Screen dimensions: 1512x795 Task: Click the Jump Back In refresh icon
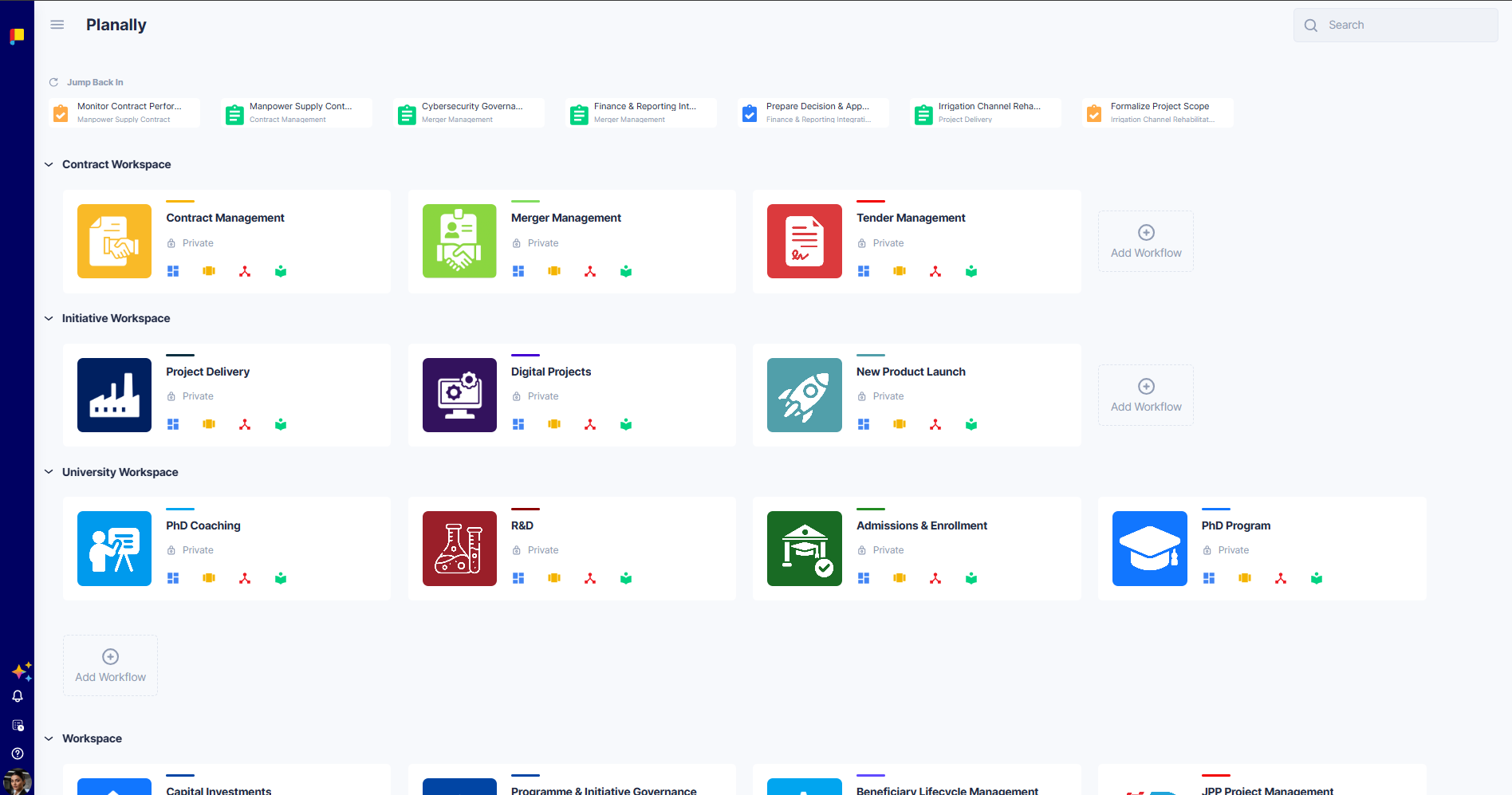(53, 82)
